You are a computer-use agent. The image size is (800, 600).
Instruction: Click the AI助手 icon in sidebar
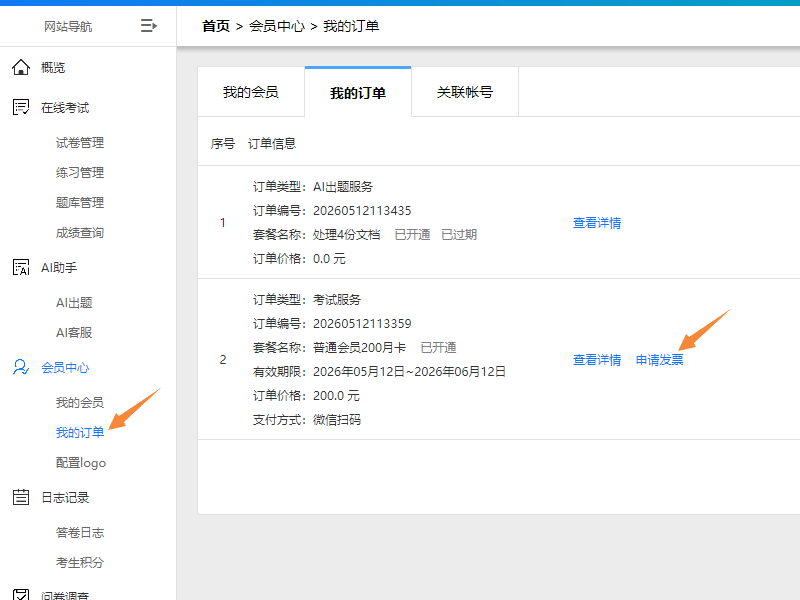click(21, 267)
